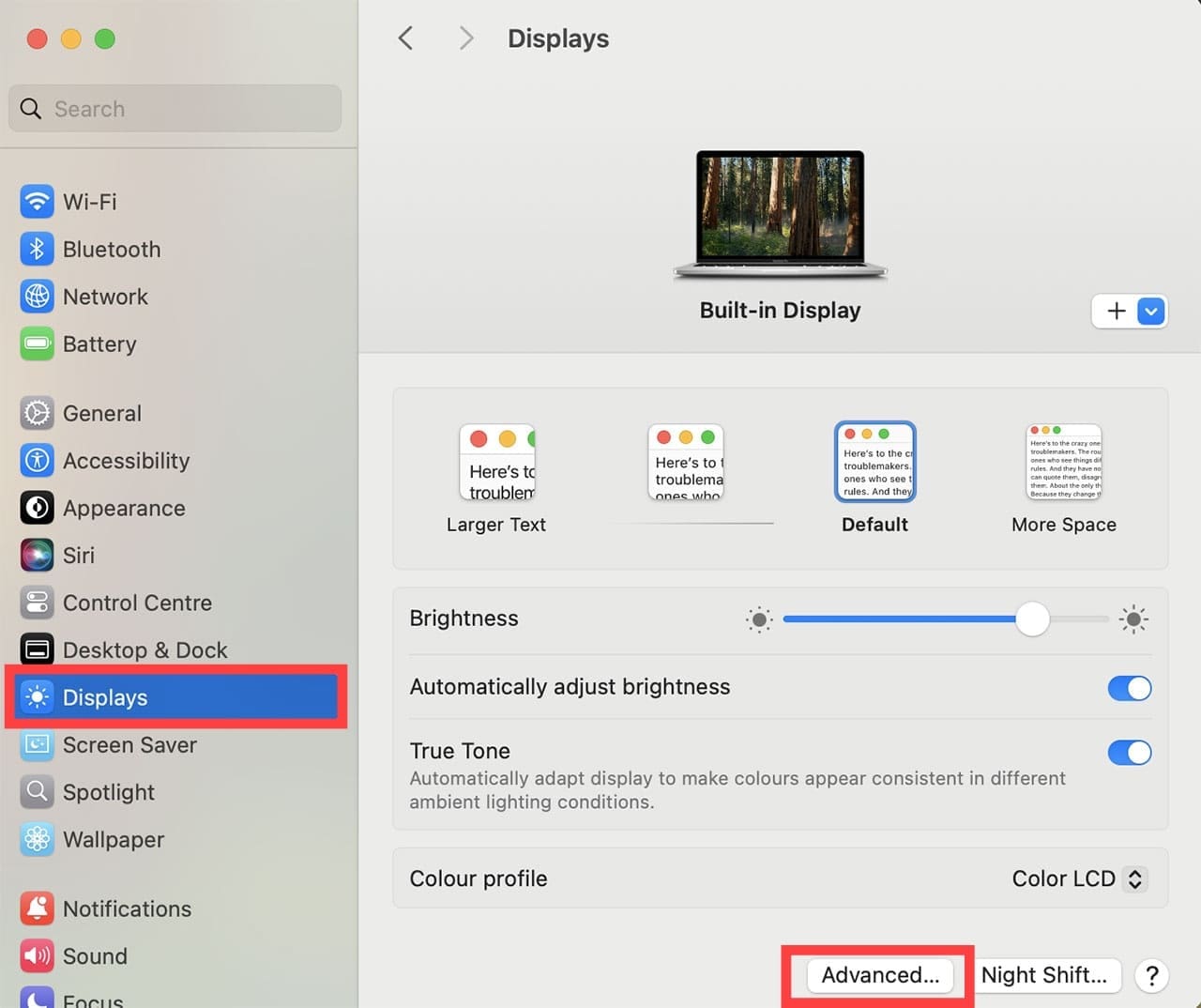Select the Siri label in sidebar
This screenshot has width=1201, height=1008.
(79, 555)
